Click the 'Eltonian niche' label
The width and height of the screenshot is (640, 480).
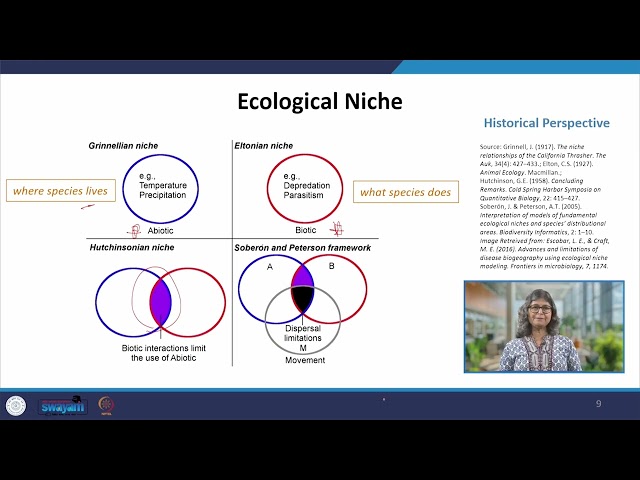click(x=264, y=146)
